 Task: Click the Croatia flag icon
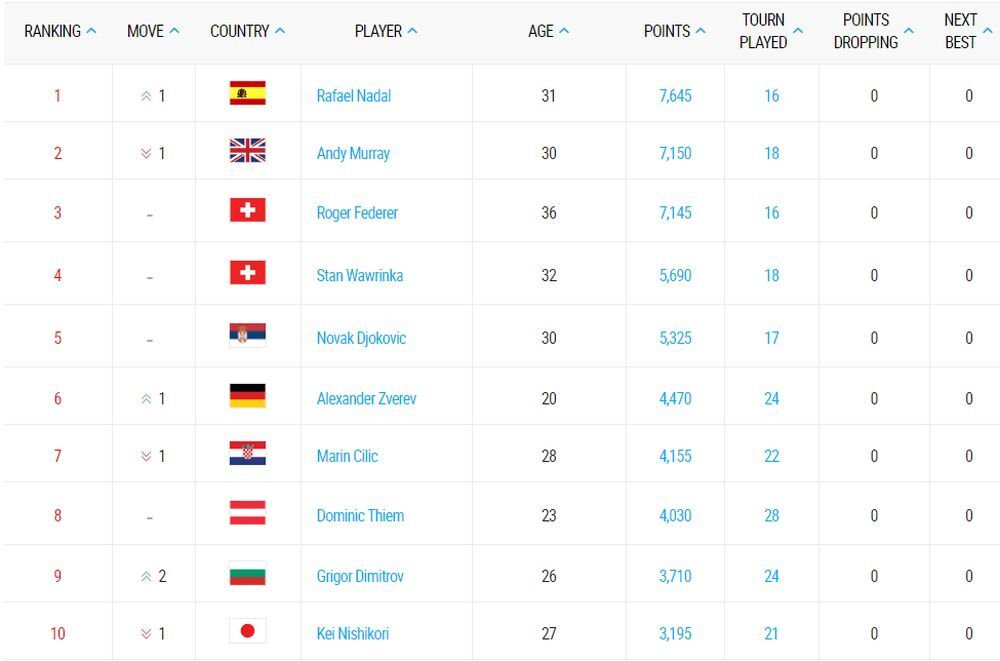click(247, 454)
